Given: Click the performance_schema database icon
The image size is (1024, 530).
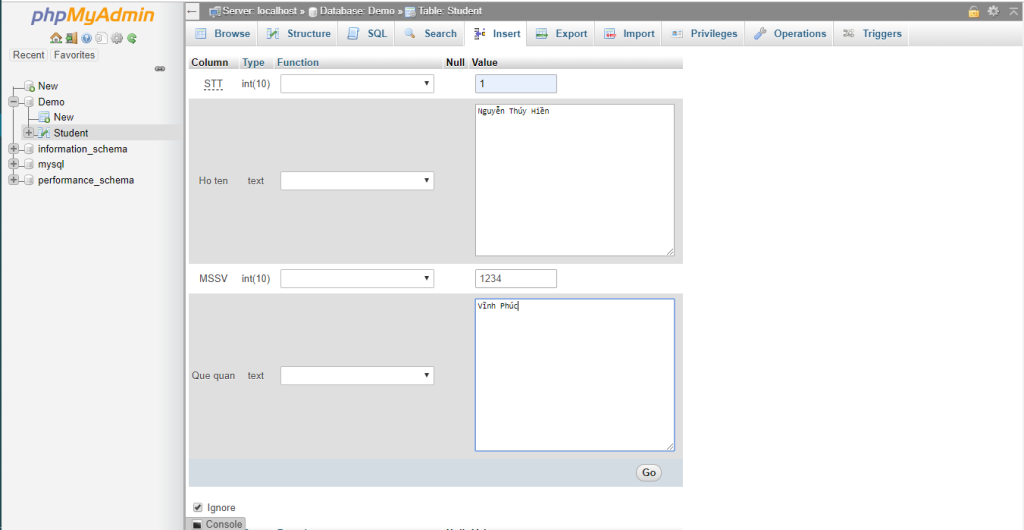Looking at the screenshot, I should [29, 180].
